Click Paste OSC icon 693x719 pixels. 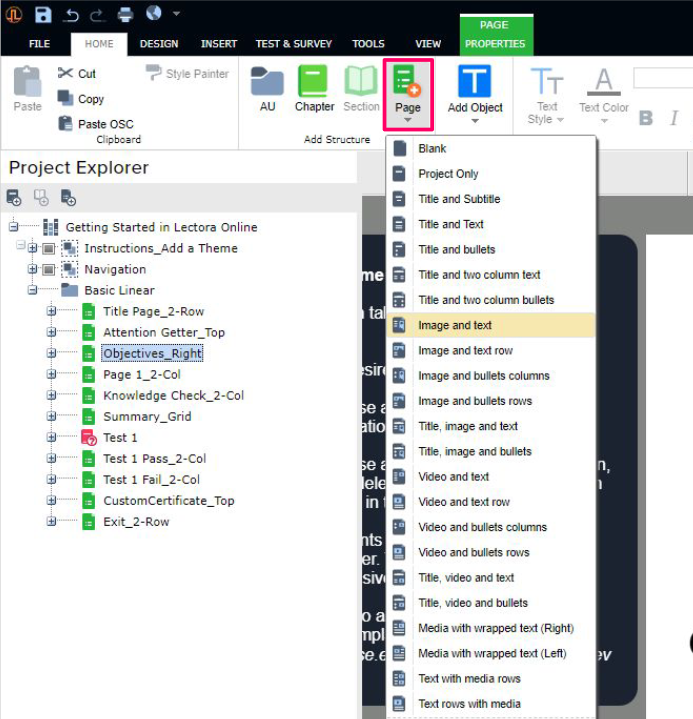[66, 124]
